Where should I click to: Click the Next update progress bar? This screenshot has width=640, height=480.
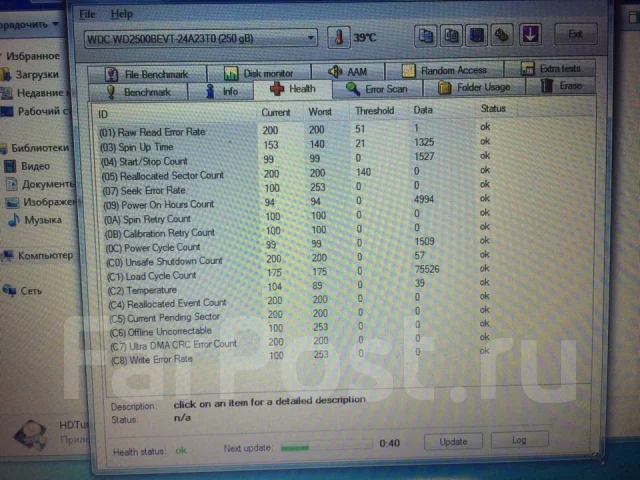click(327, 447)
